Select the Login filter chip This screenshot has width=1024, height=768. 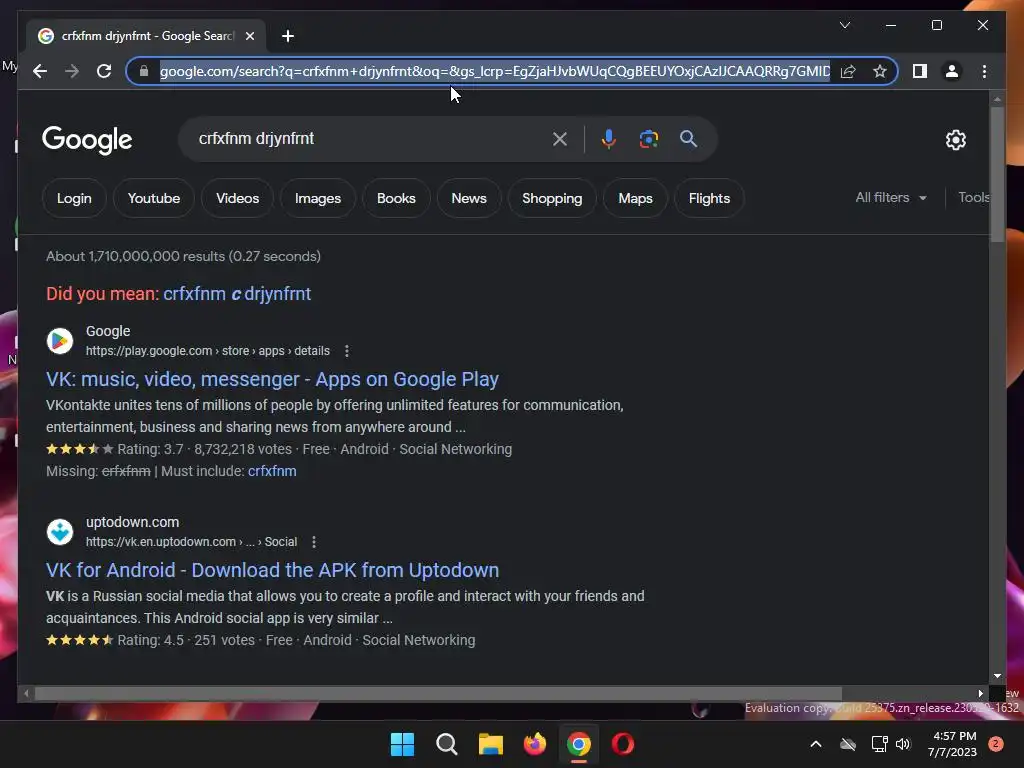[74, 198]
